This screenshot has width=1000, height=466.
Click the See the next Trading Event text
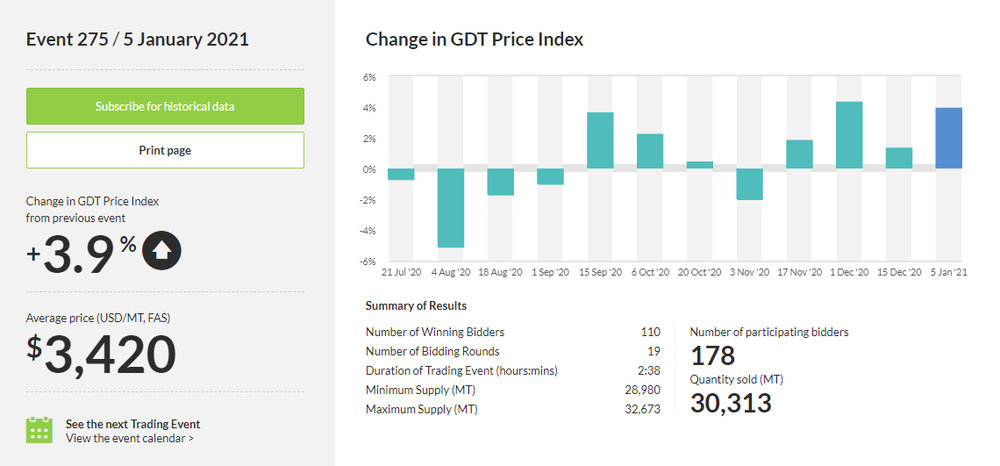132,423
